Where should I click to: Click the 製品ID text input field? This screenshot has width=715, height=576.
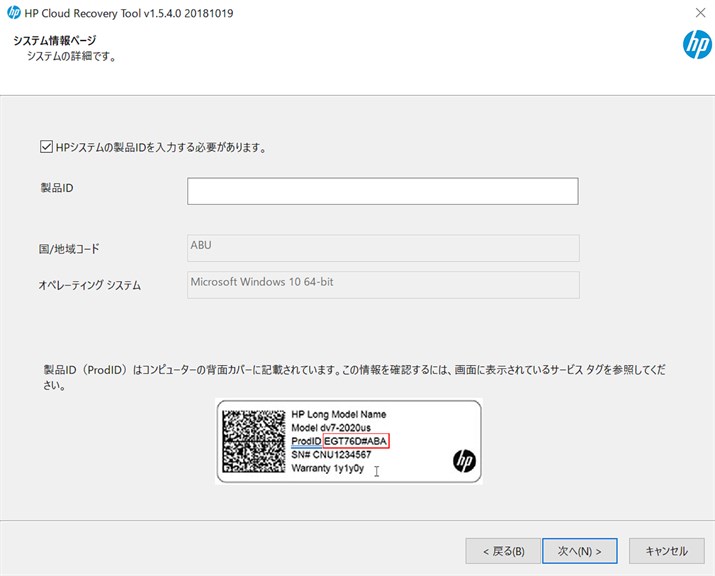(383, 191)
